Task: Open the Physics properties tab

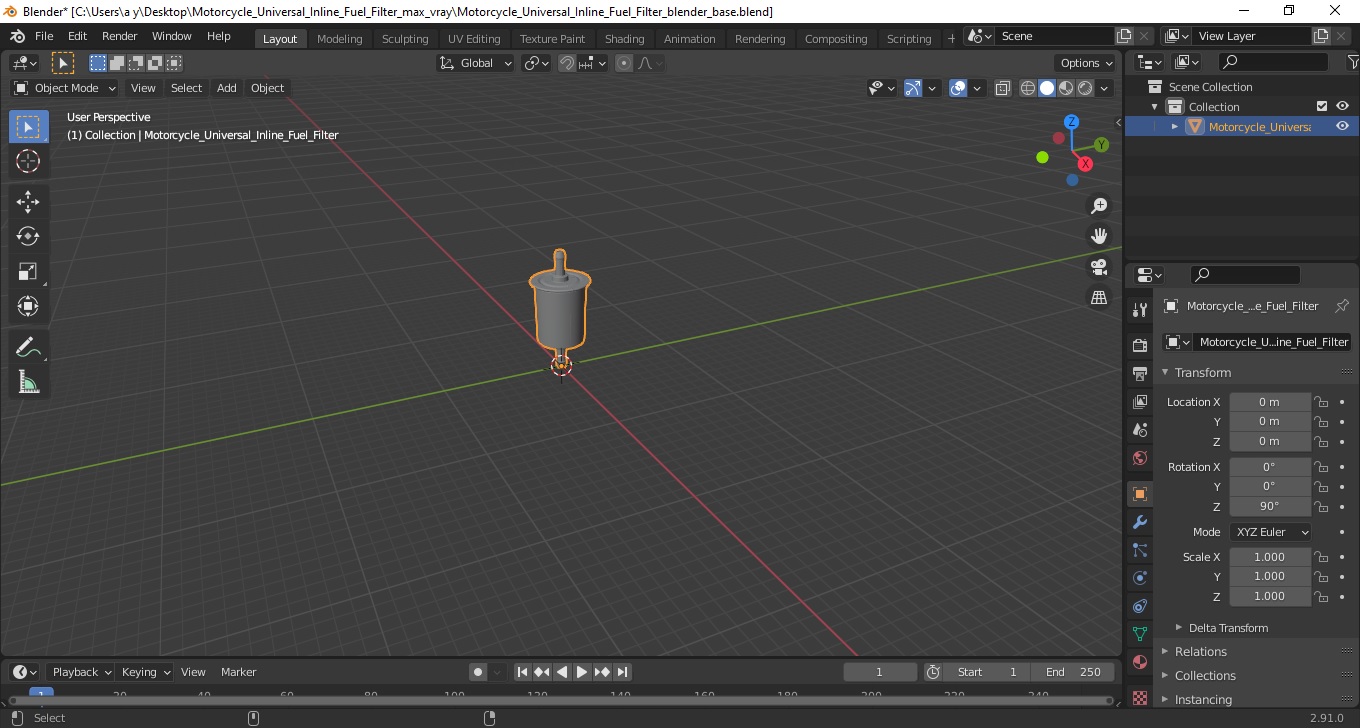Action: 1140,578
